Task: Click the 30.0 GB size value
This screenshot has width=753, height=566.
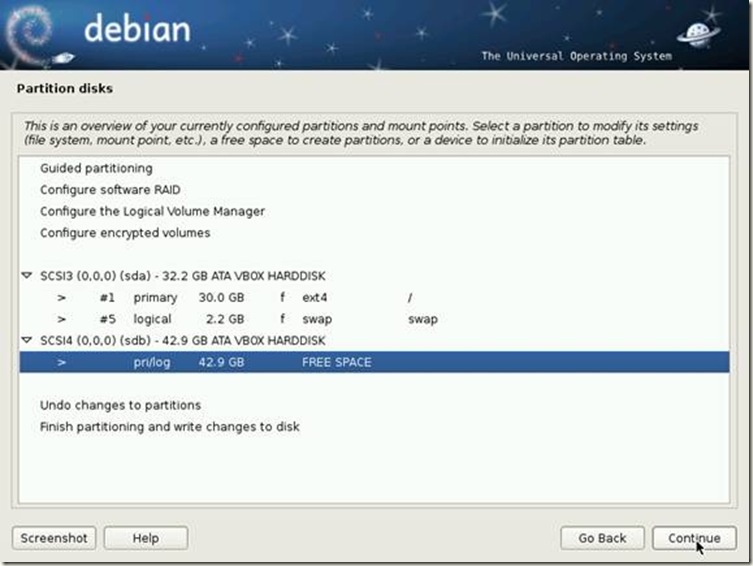Action: click(x=221, y=298)
